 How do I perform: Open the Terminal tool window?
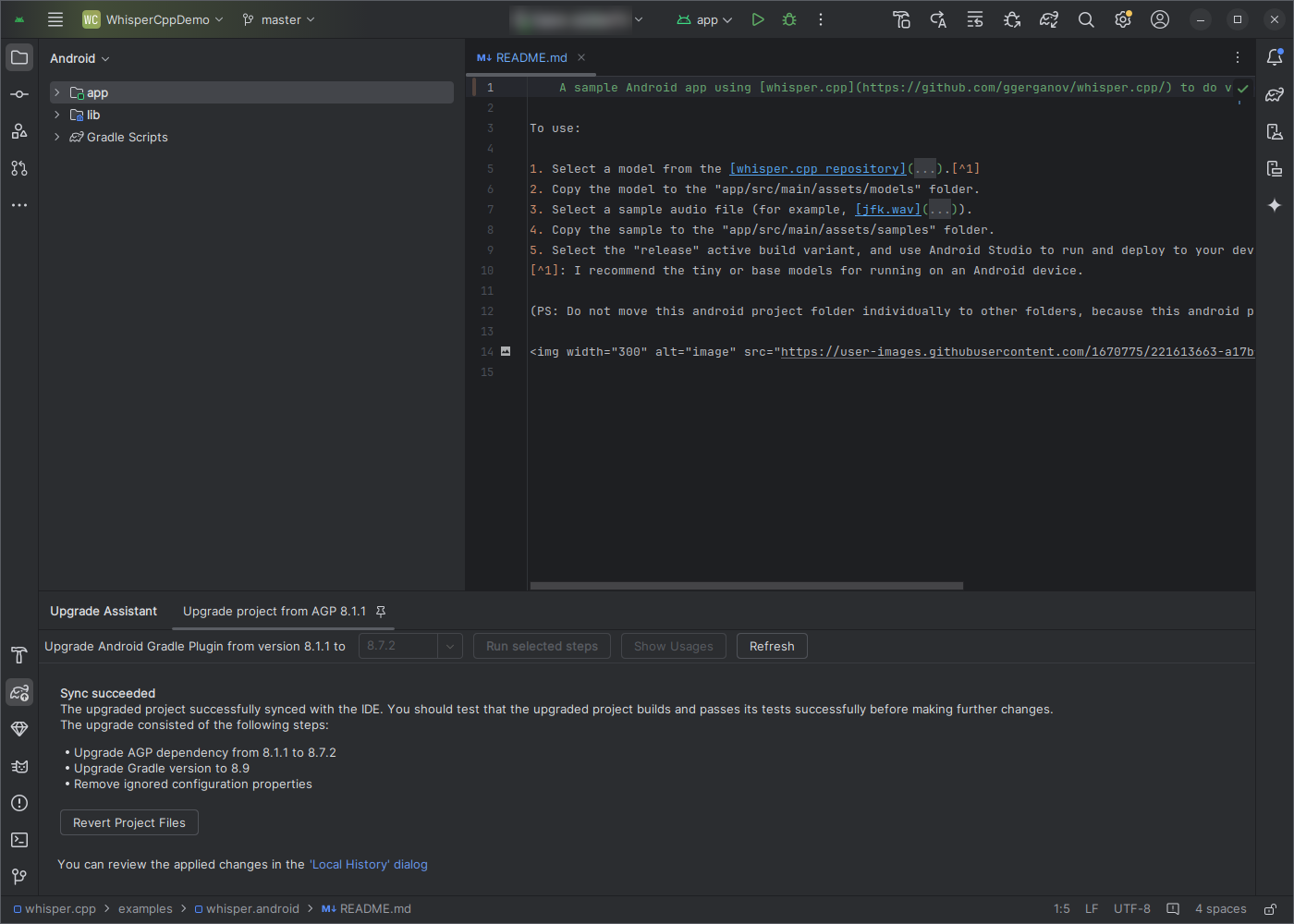coord(18,839)
